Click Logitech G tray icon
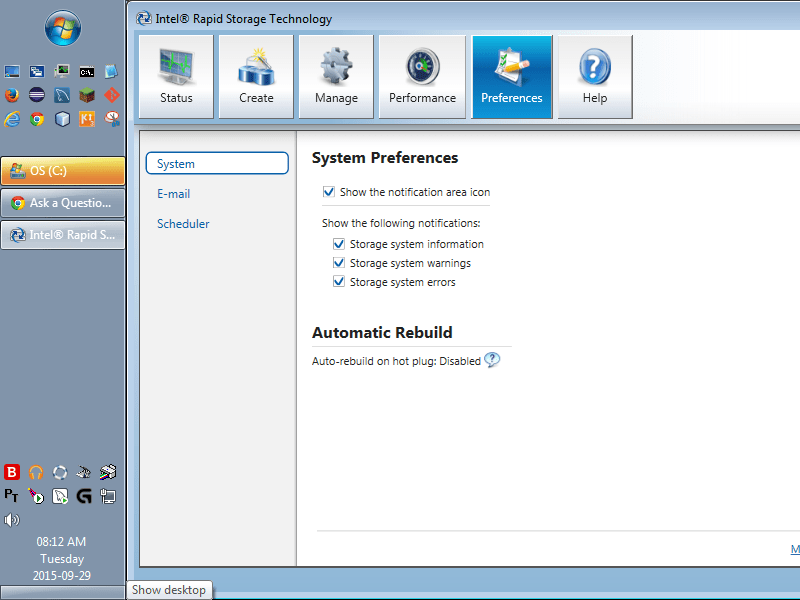This screenshot has width=800, height=600. pyautogui.click(x=84, y=496)
